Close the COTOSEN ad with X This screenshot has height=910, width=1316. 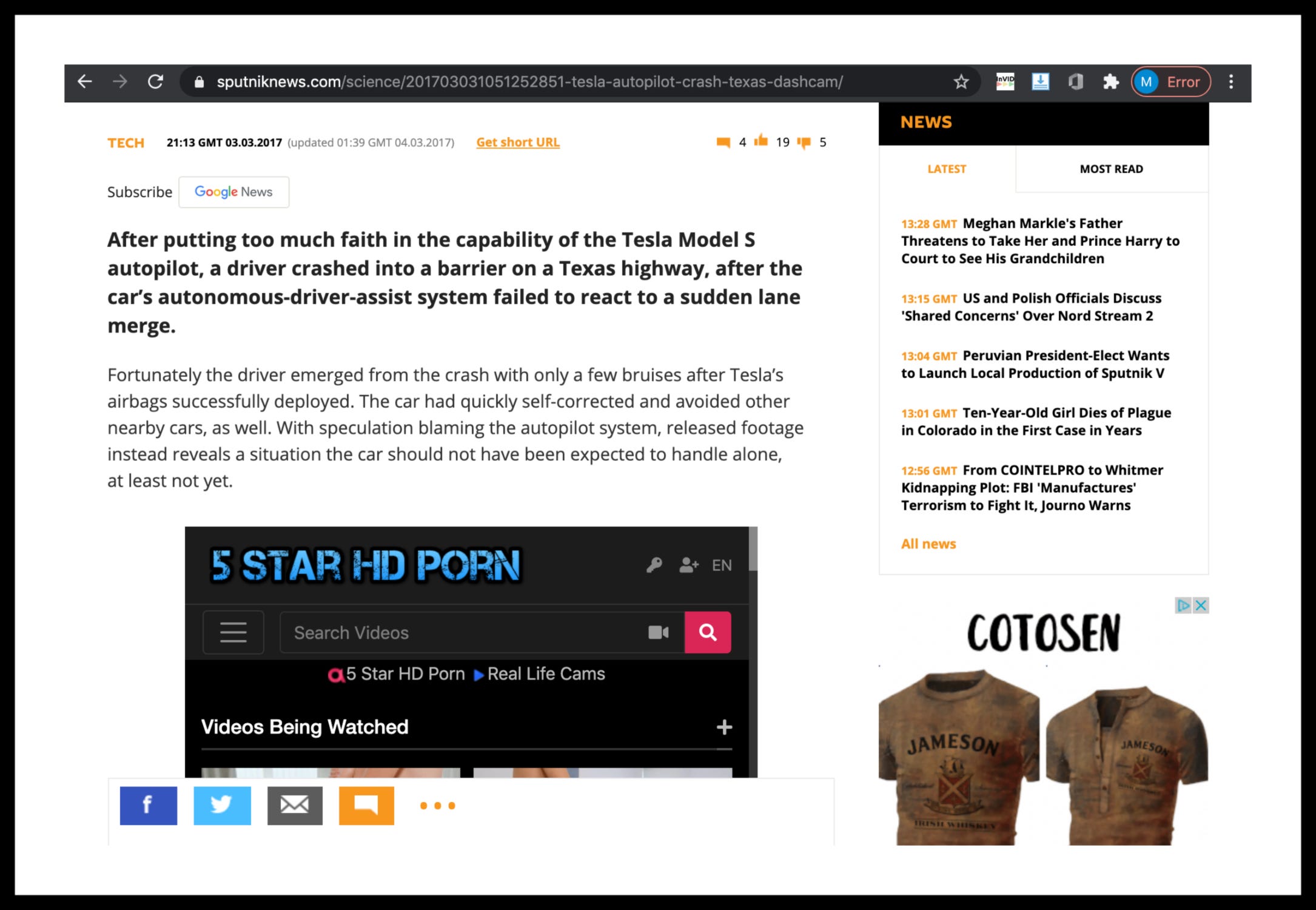(1201, 605)
